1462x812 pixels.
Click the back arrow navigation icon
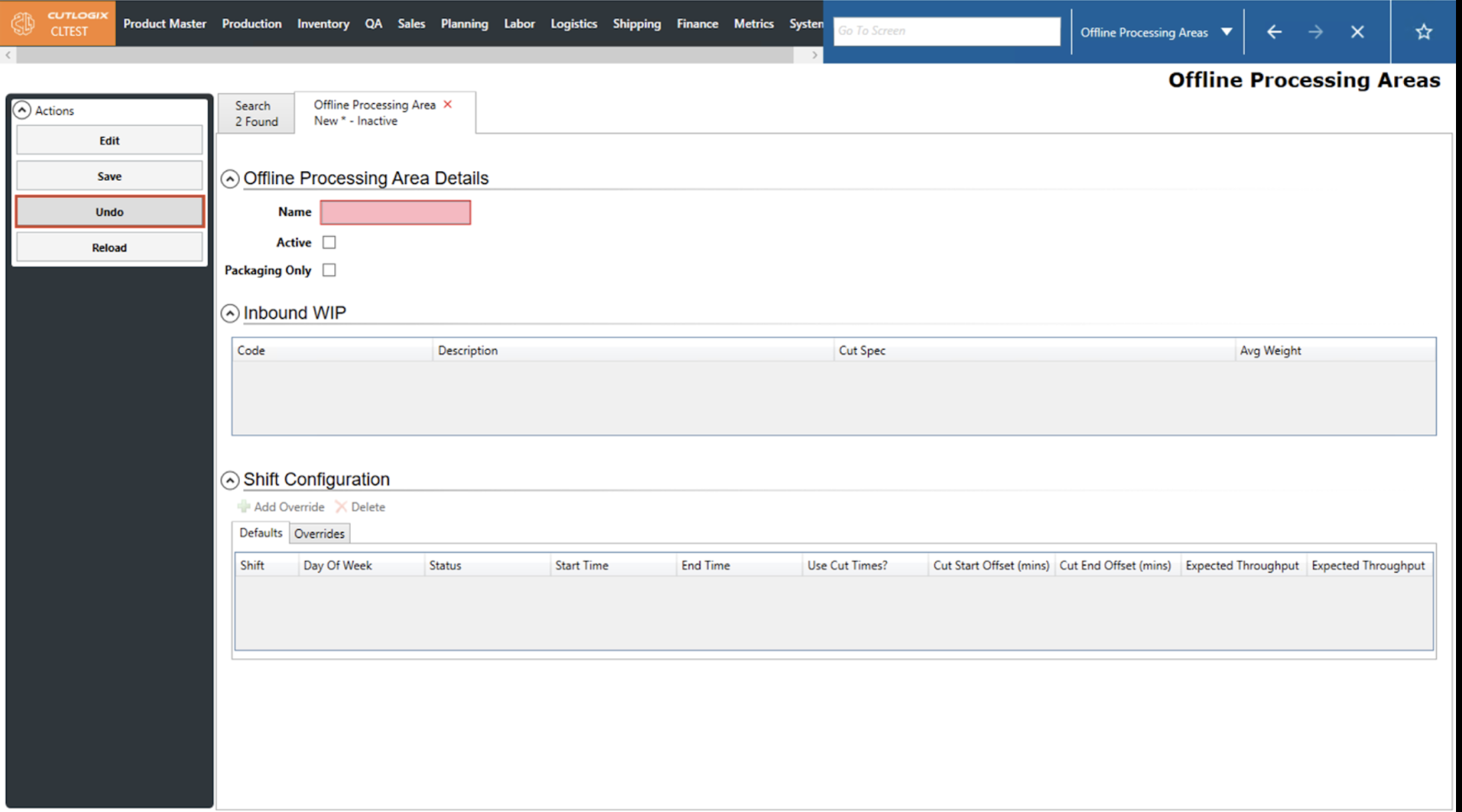(1274, 32)
